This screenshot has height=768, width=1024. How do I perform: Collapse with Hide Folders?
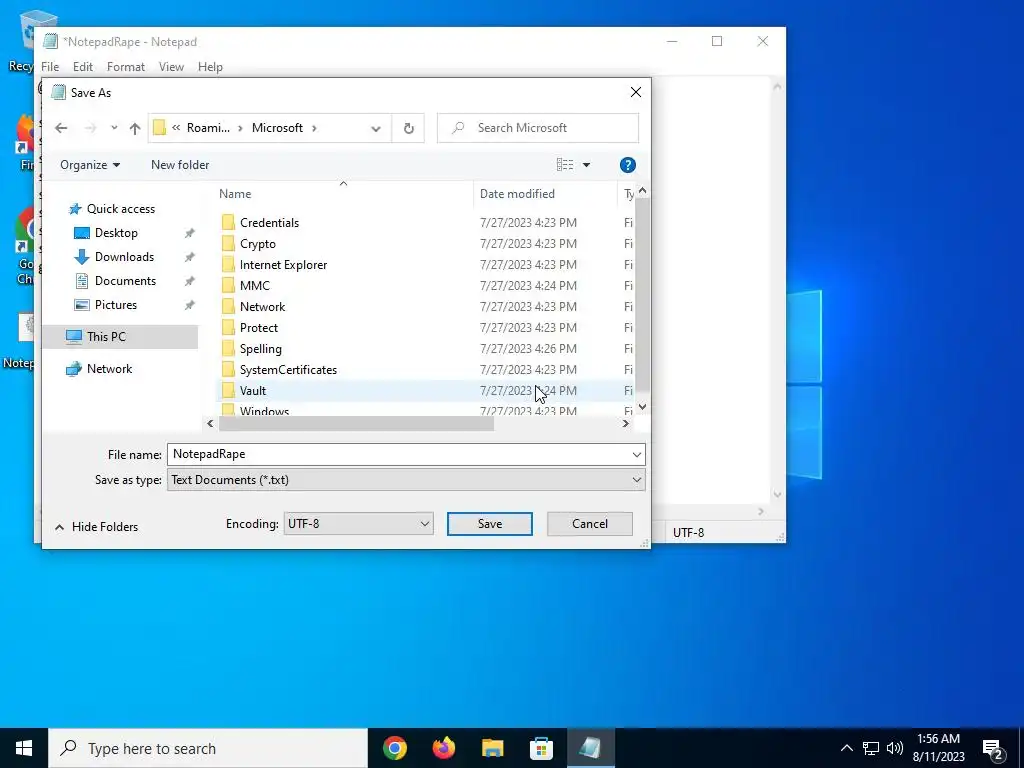97,527
